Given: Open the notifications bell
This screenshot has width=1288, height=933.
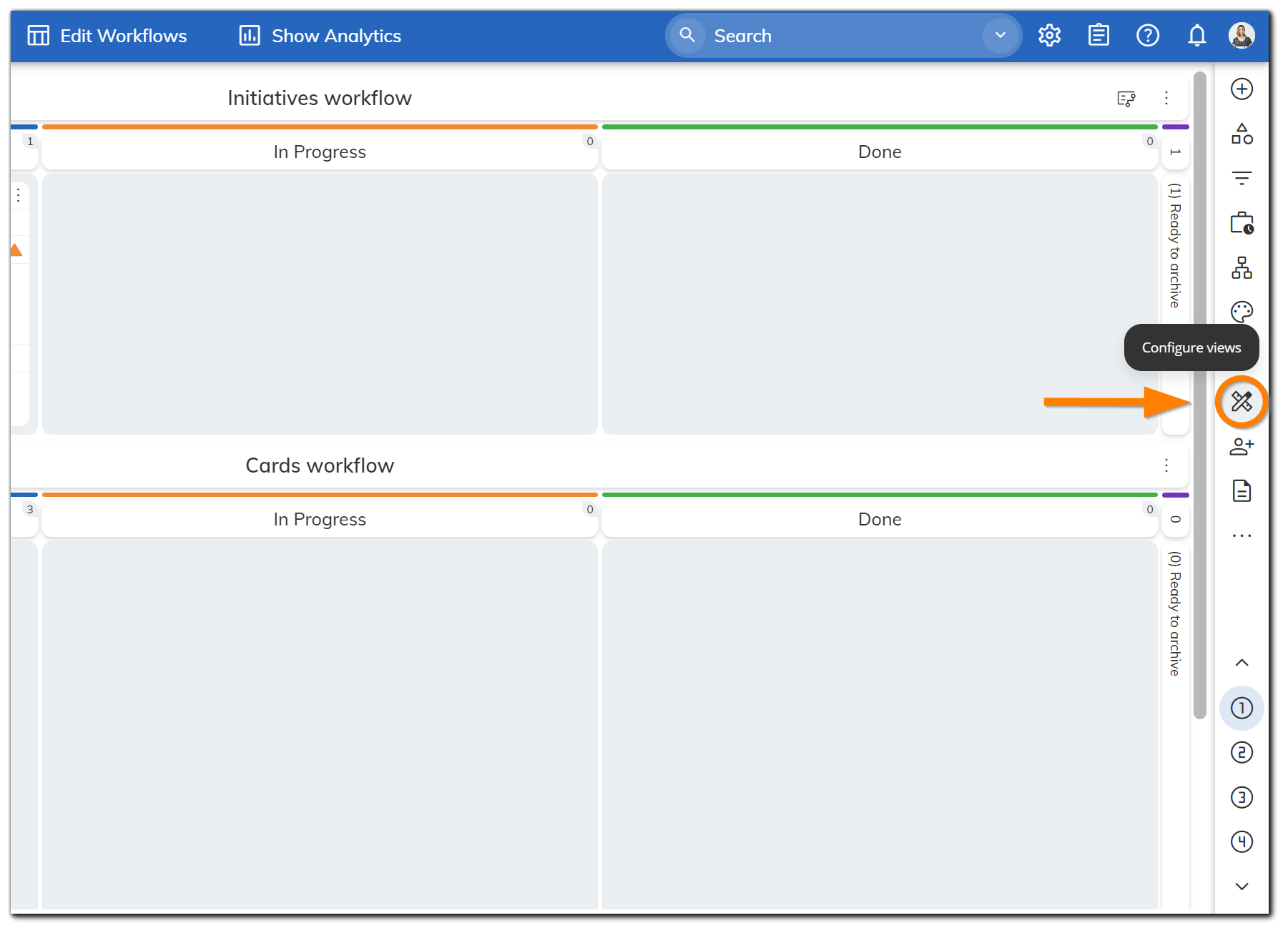Looking at the screenshot, I should click(1196, 36).
